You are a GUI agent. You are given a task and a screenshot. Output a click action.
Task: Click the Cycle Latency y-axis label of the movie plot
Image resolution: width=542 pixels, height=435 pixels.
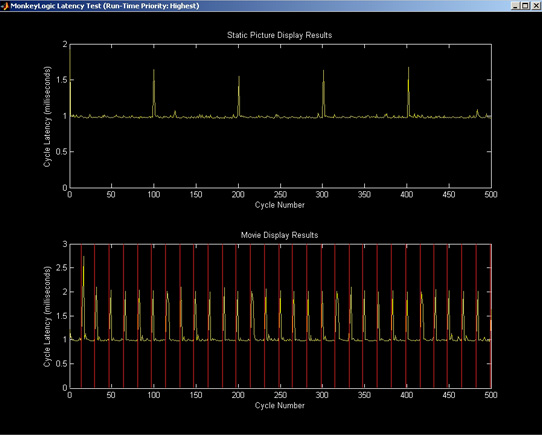click(47, 316)
